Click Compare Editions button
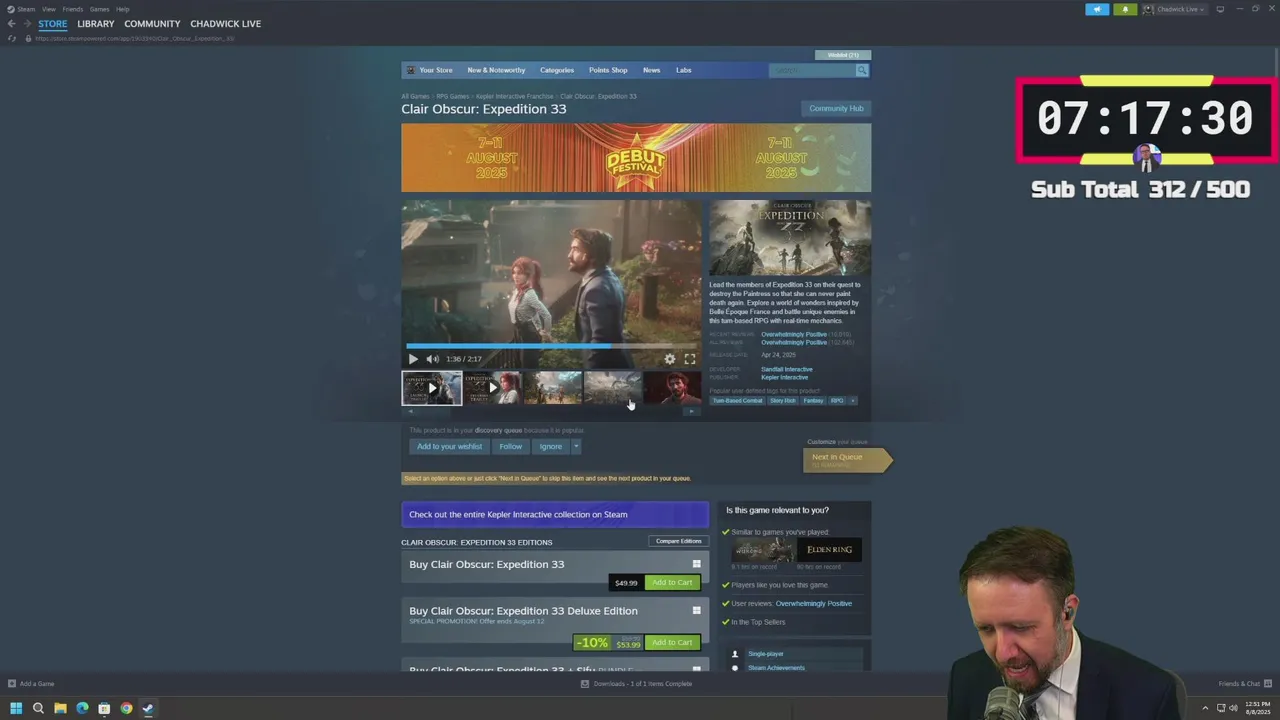The height and width of the screenshot is (720, 1280). (x=678, y=541)
